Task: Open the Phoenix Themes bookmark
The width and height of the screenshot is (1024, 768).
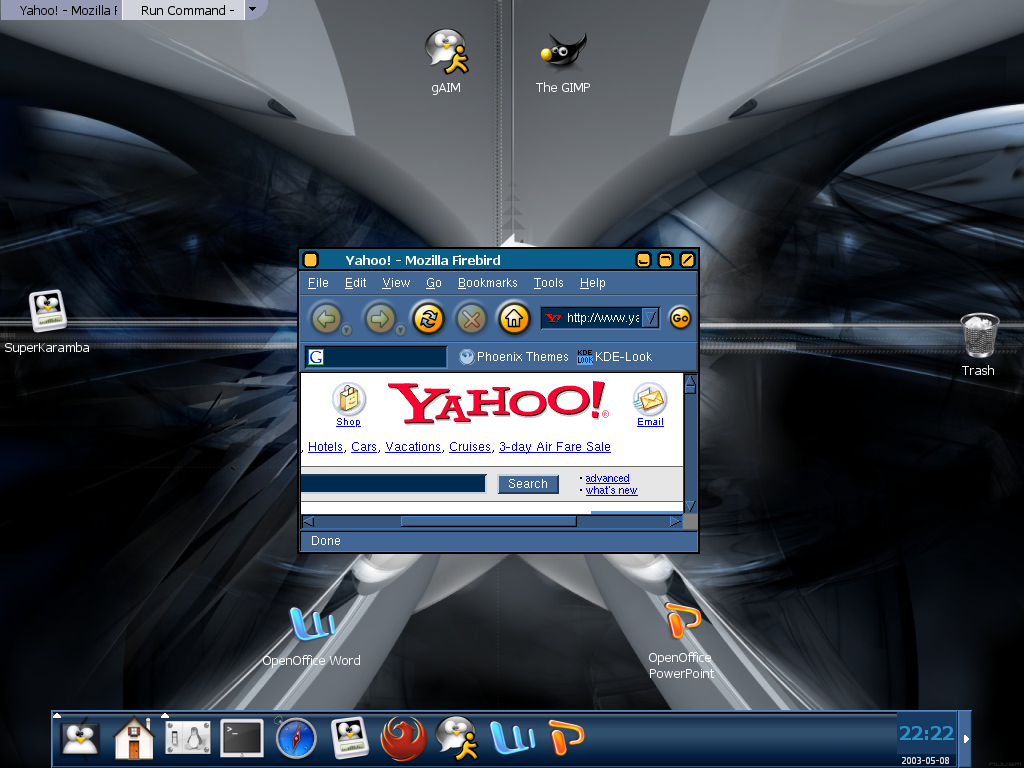Action: [x=514, y=357]
